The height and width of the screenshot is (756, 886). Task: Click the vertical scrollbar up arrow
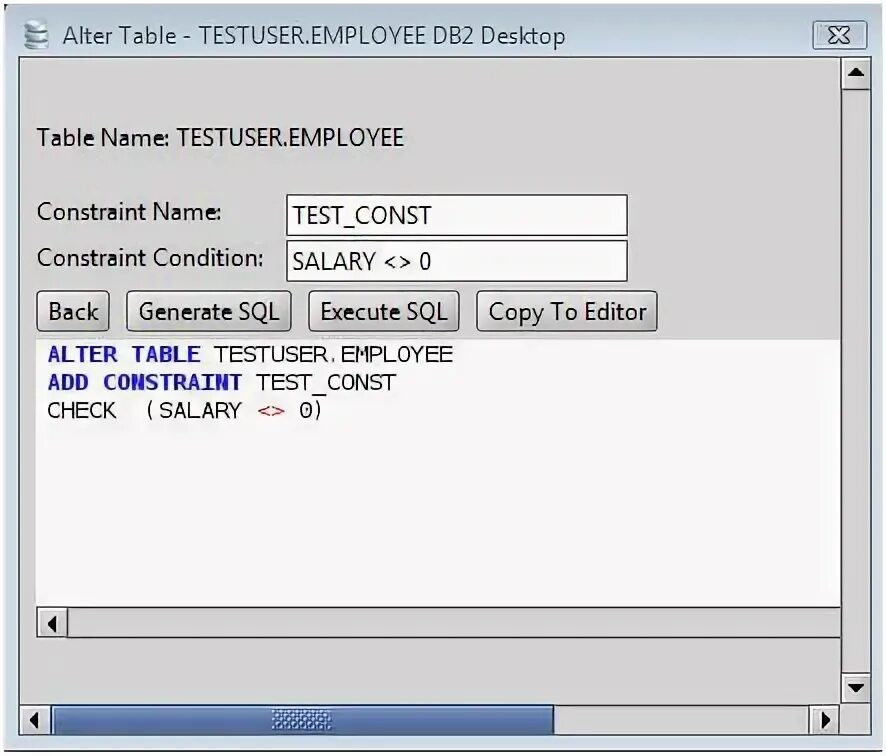(x=855, y=73)
